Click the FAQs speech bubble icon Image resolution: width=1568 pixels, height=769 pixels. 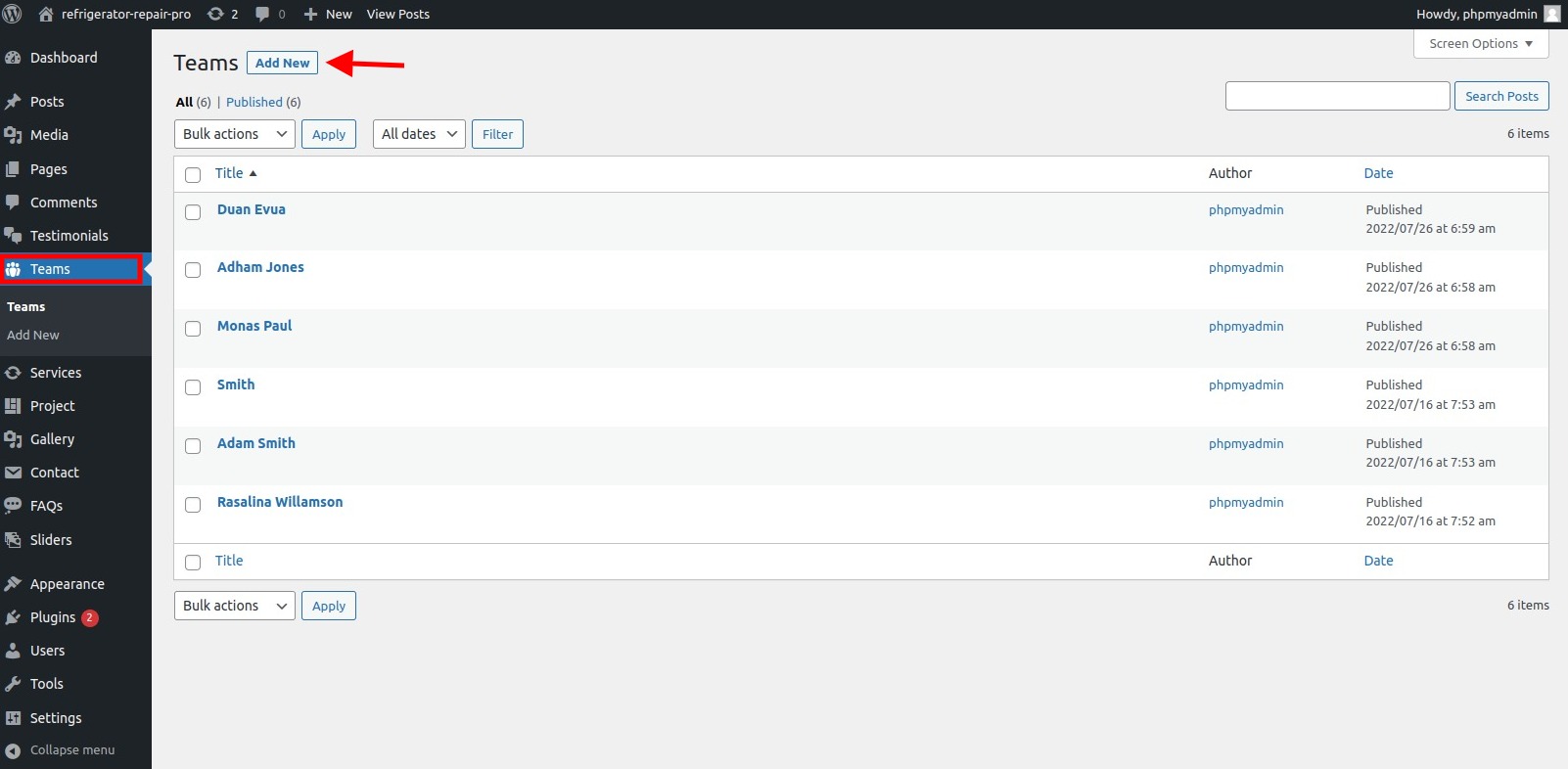(13, 506)
